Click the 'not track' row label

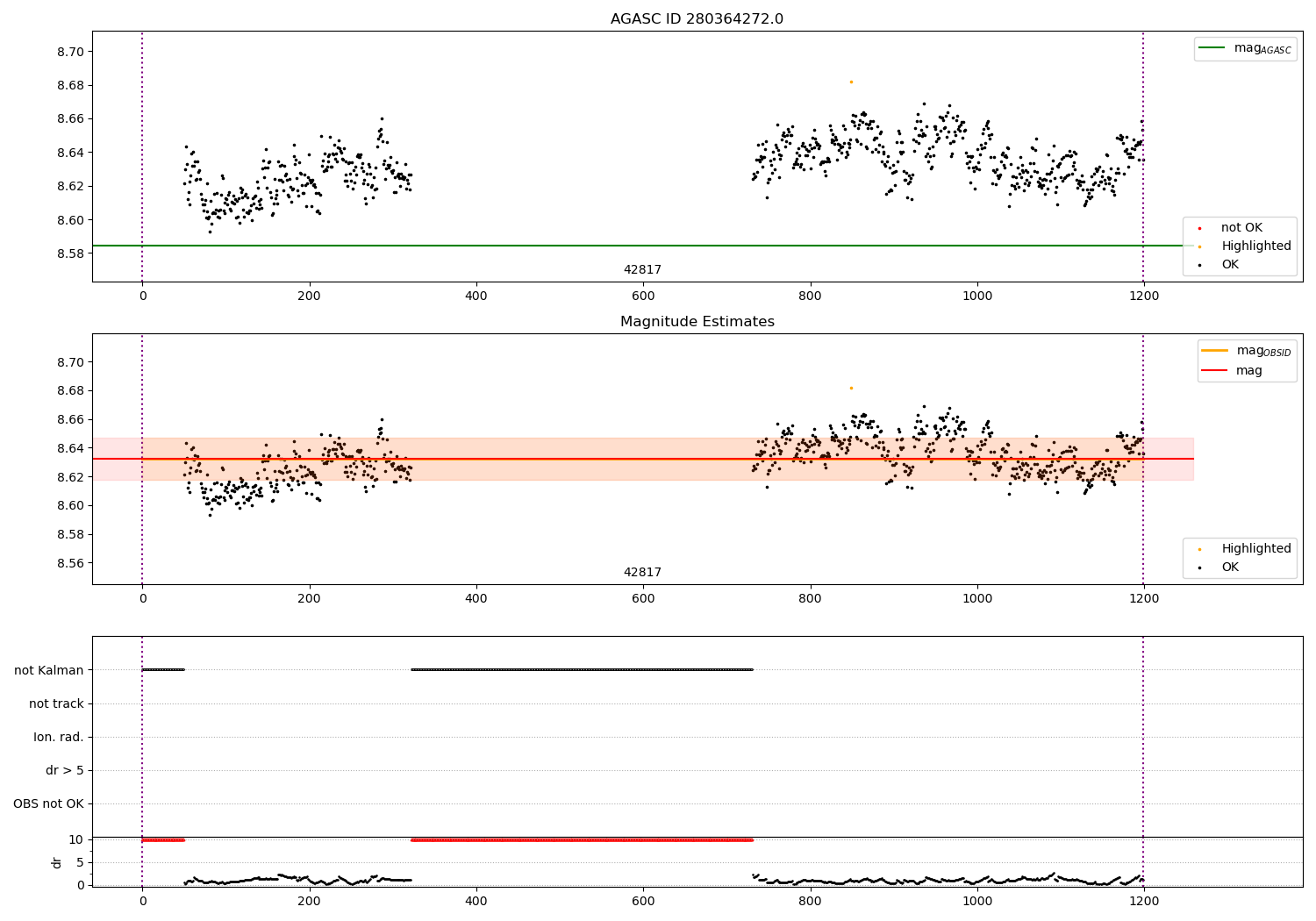click(x=56, y=703)
